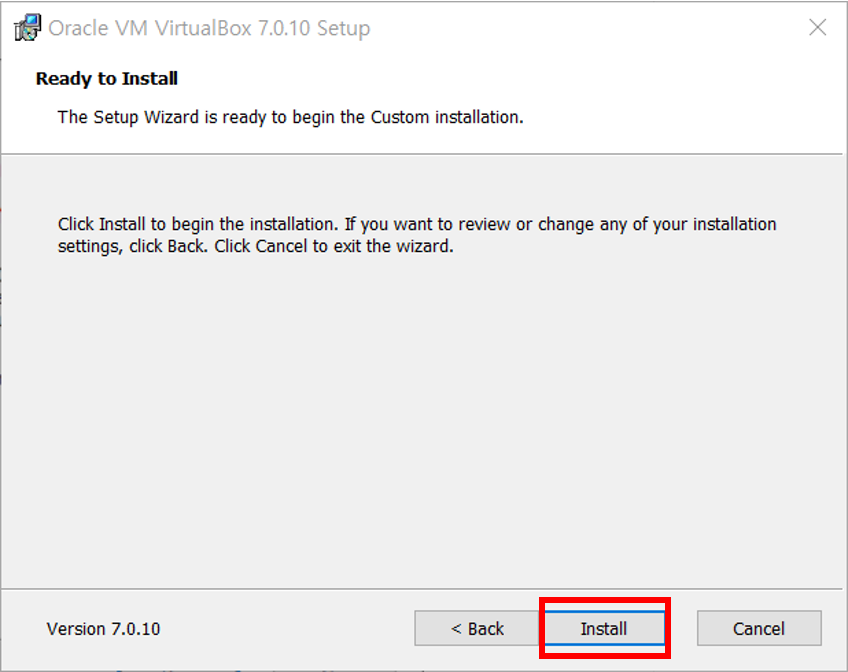848x672 pixels.
Task: Click the window title Oracle VM VirtualBox Setup
Action: click(x=209, y=28)
